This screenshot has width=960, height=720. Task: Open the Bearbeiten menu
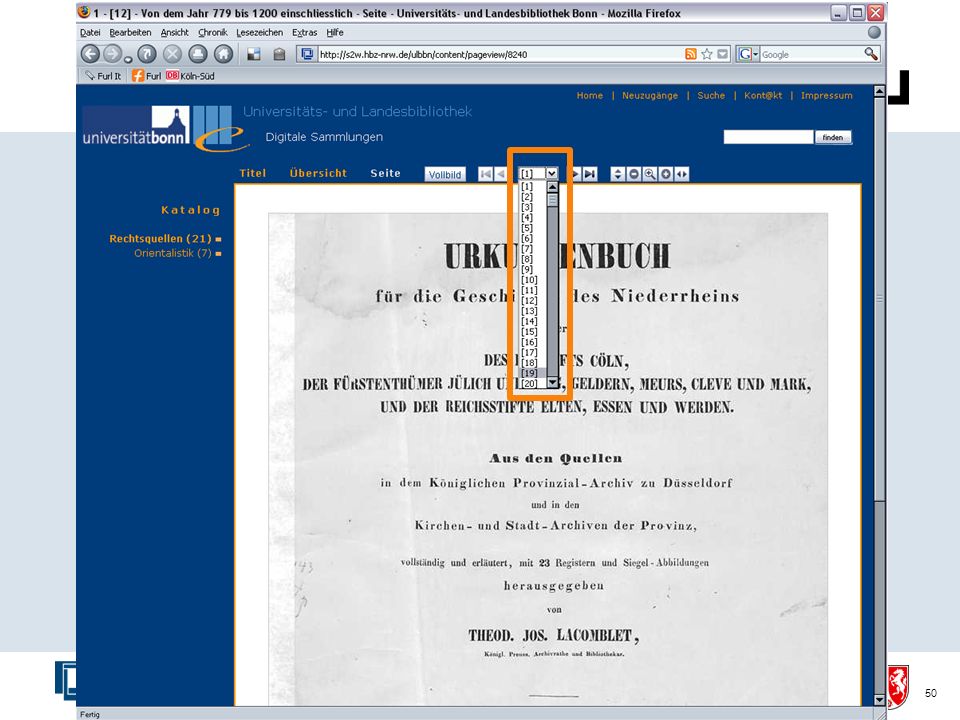coord(130,32)
